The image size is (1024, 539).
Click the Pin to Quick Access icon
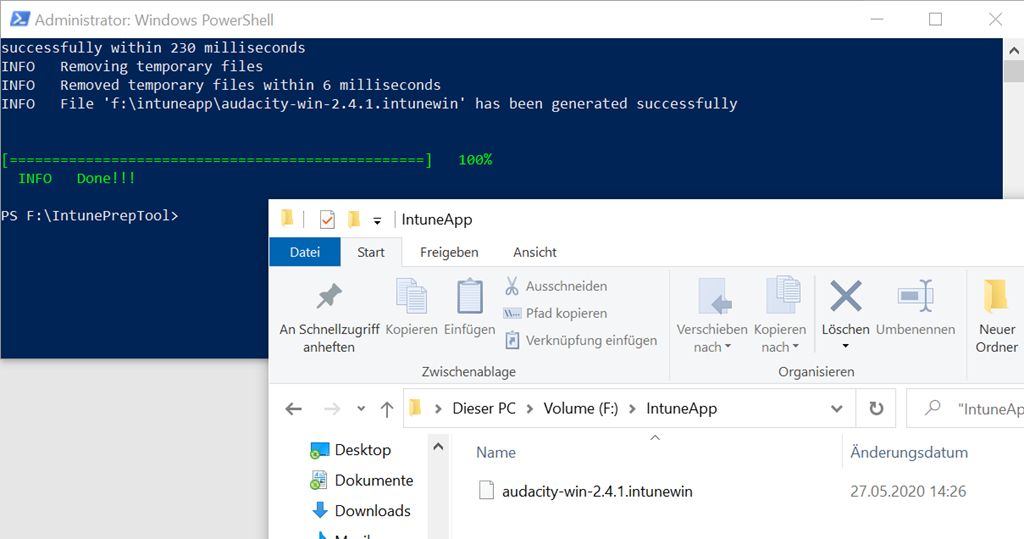click(x=329, y=297)
